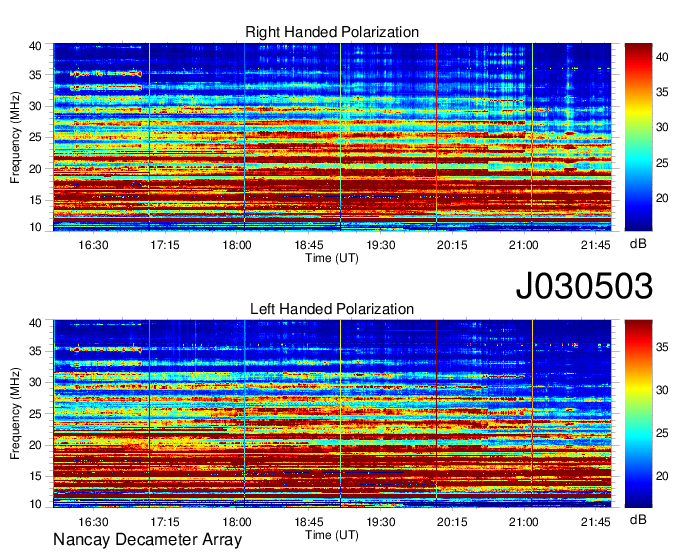Click the "dB" label of the Left Handed colorbar

coord(638,520)
